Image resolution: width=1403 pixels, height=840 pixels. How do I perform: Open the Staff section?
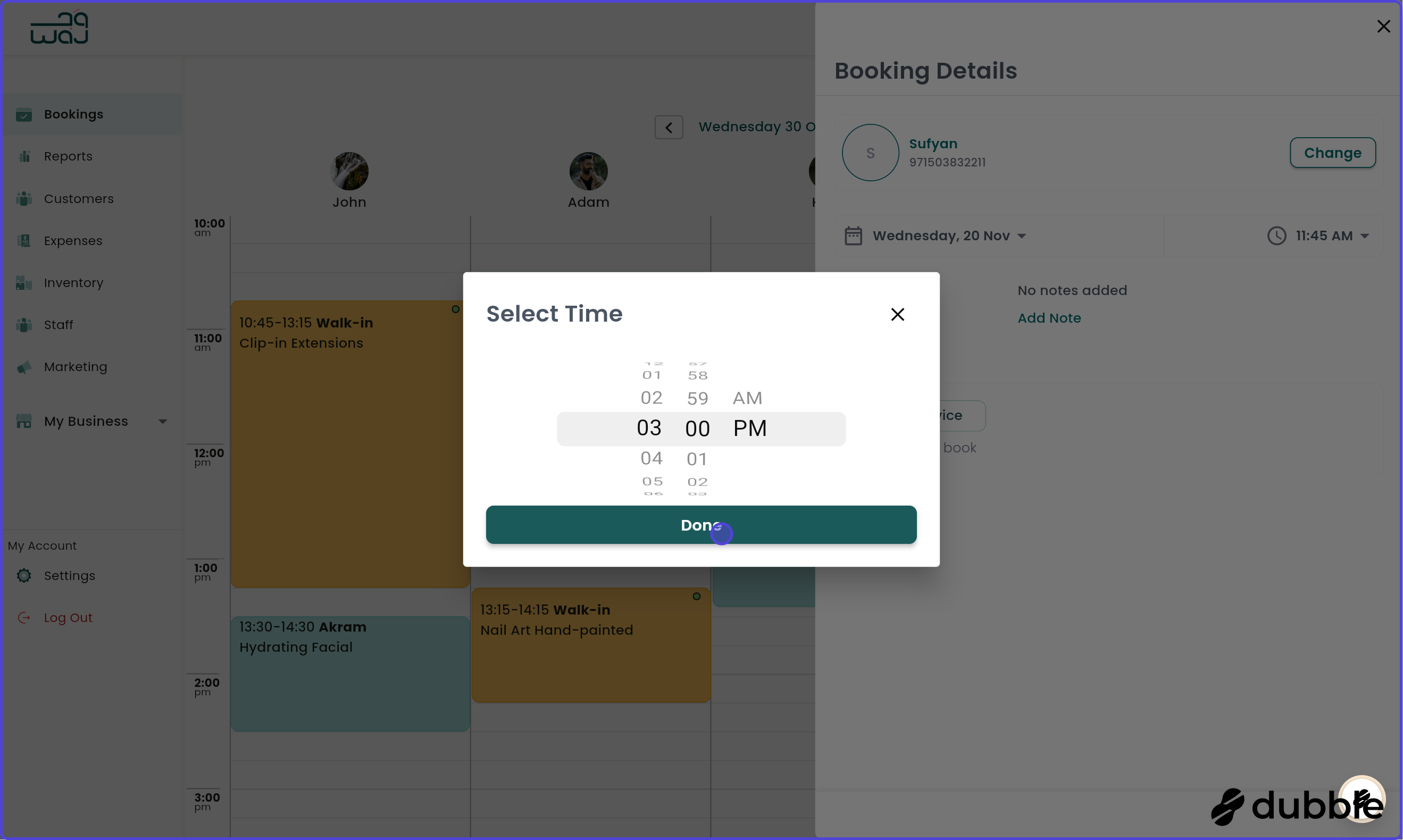pyautogui.click(x=59, y=324)
